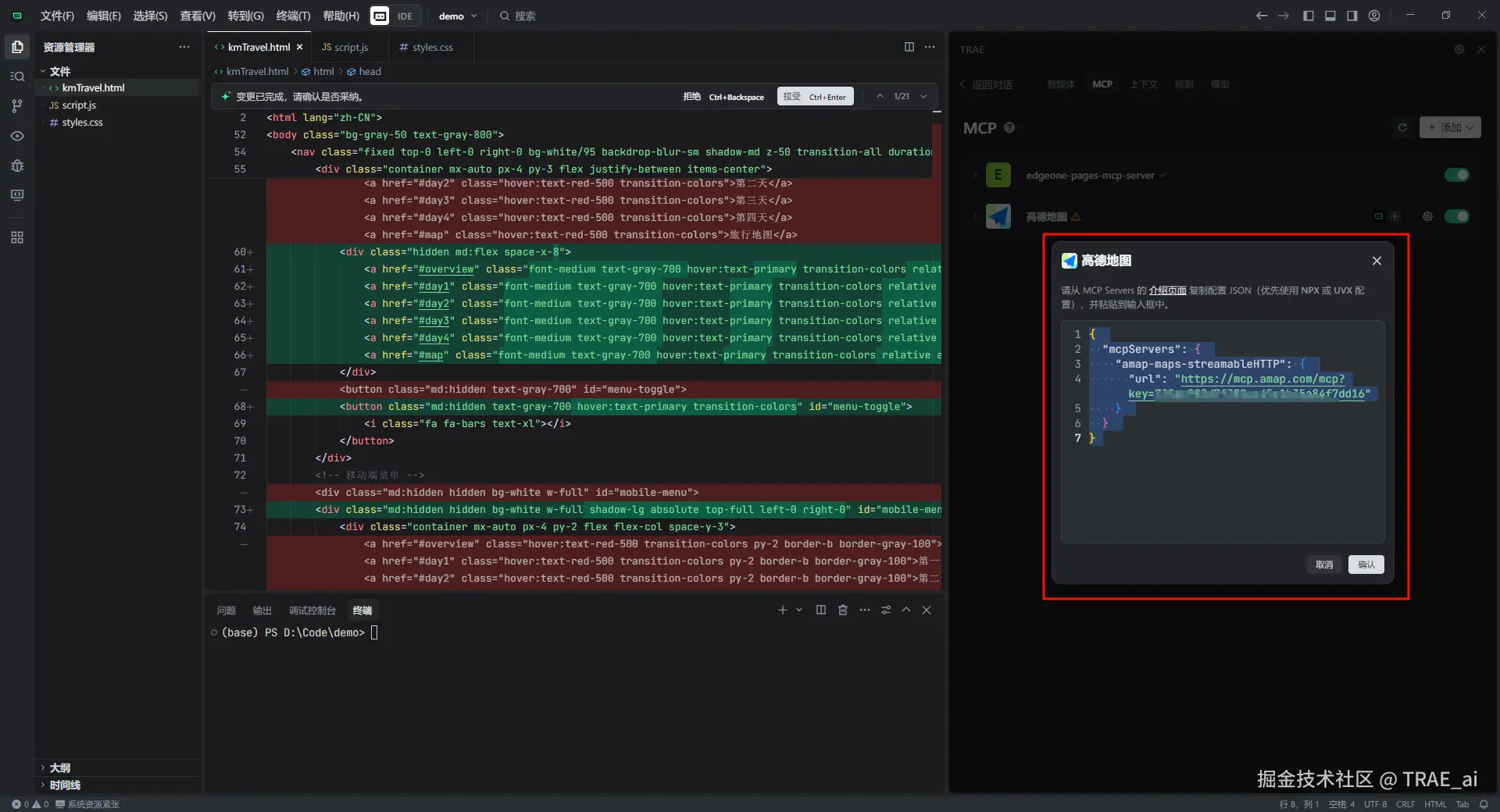Expand the 高德地图 server row
The image size is (1500, 812).
pos(975,216)
